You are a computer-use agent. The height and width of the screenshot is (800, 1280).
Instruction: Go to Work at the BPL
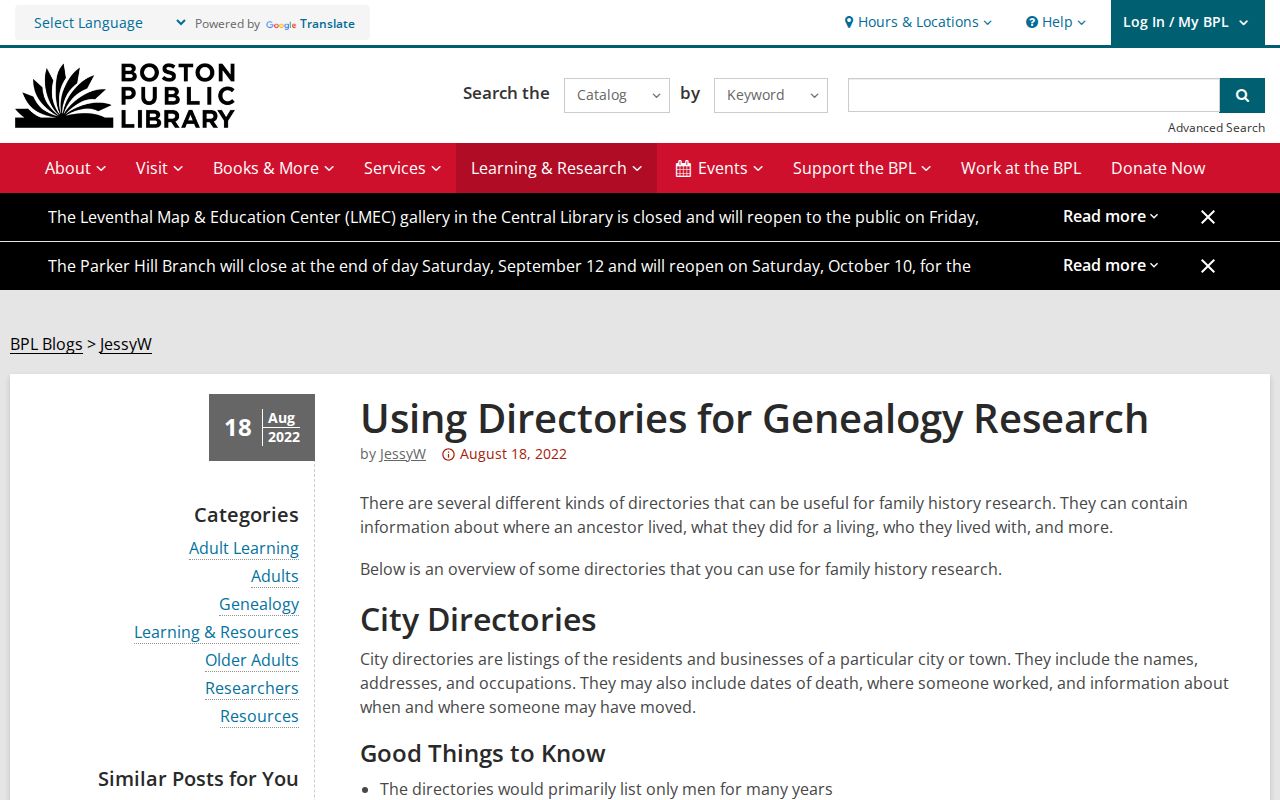[x=1021, y=168]
